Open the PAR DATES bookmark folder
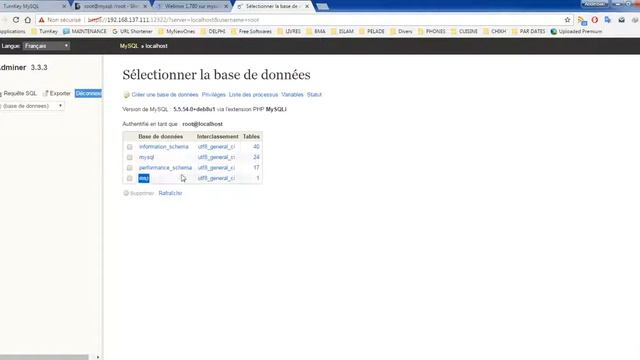 pos(528,31)
